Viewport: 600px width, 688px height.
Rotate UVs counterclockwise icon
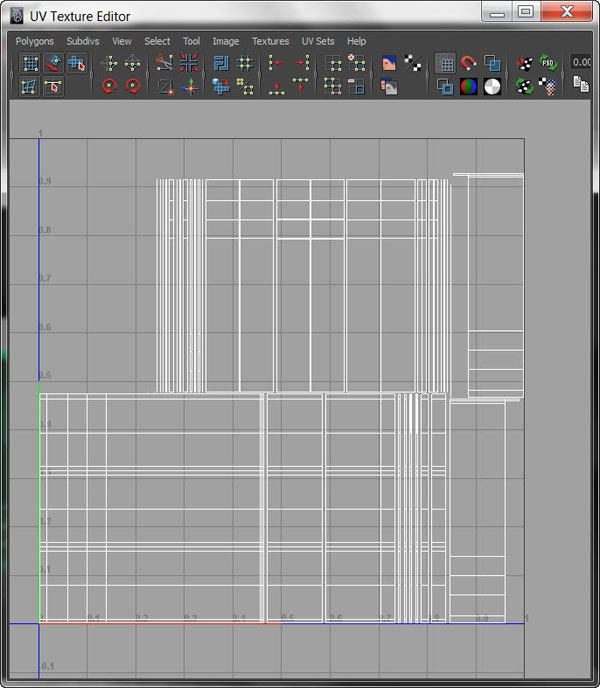(110, 87)
